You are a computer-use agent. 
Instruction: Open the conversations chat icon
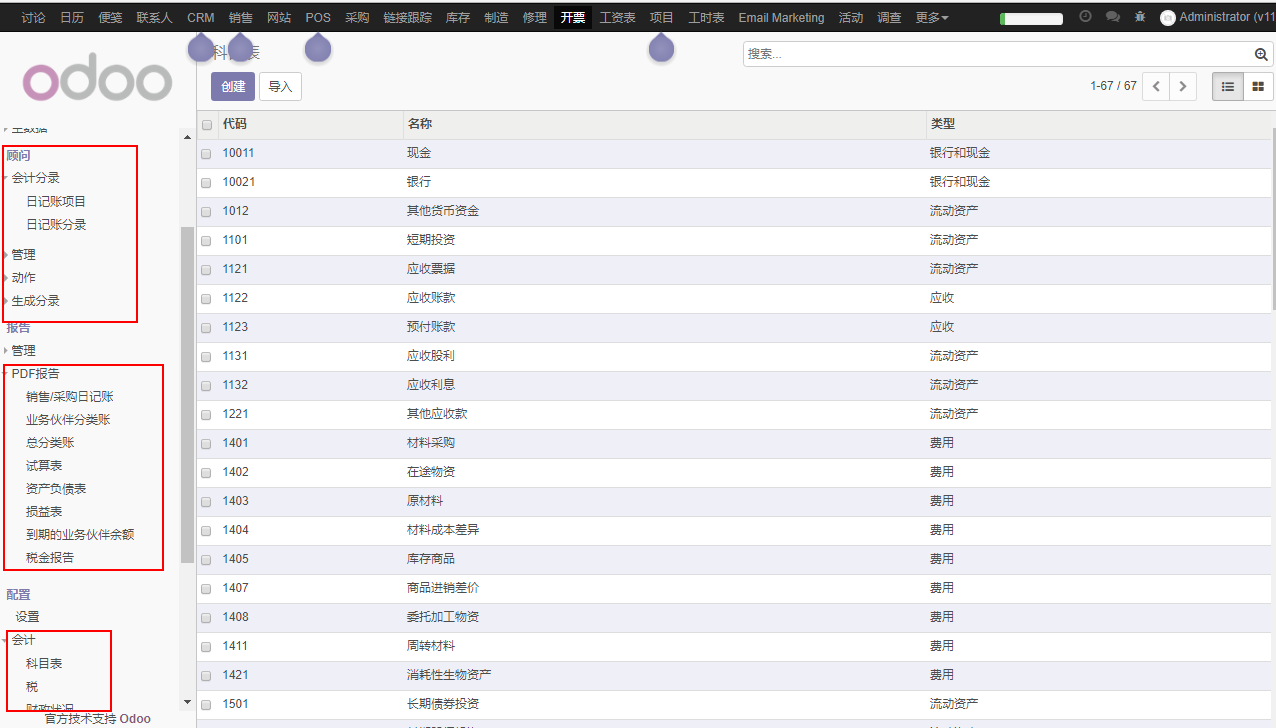1112,17
